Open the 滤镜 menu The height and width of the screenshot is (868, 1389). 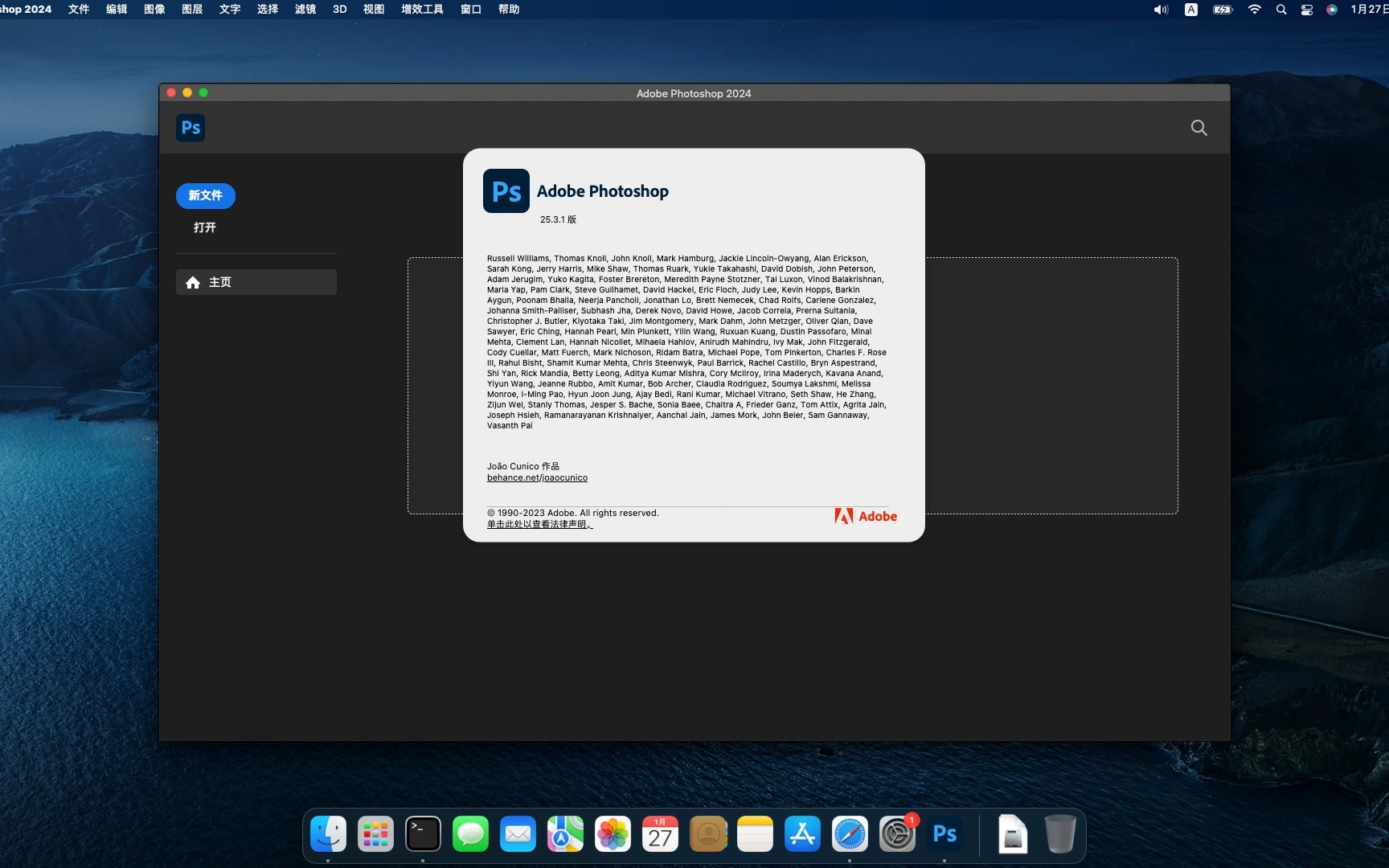305,10
